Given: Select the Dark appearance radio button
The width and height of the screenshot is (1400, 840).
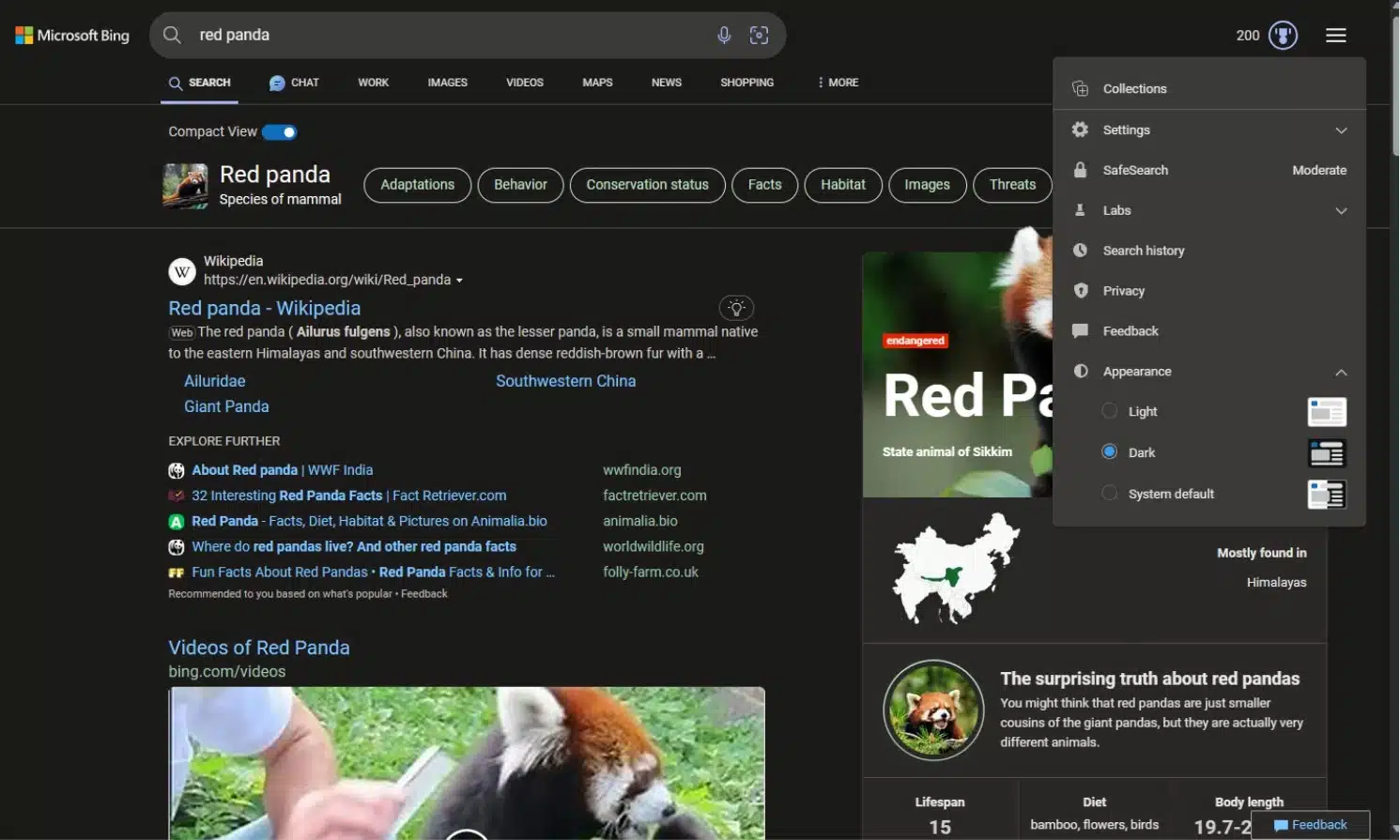Looking at the screenshot, I should click(1110, 452).
